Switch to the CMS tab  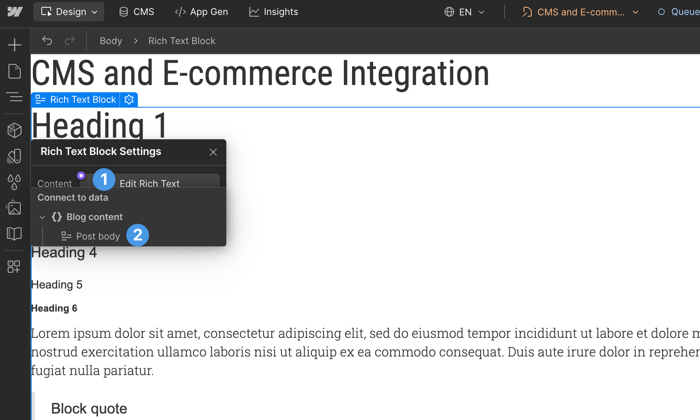(x=136, y=12)
